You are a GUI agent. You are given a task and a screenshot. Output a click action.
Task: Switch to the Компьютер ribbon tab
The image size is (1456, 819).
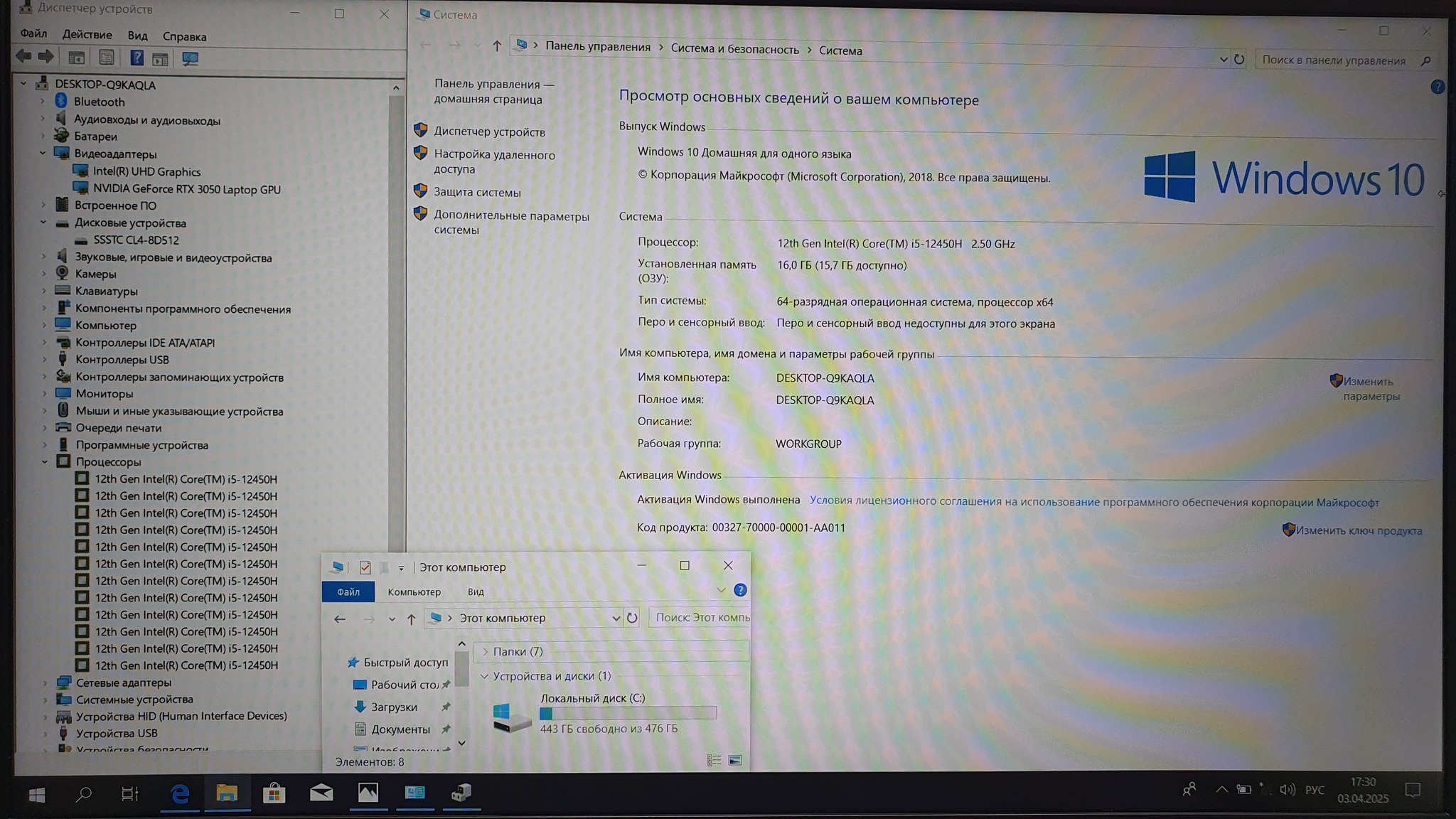(x=414, y=591)
